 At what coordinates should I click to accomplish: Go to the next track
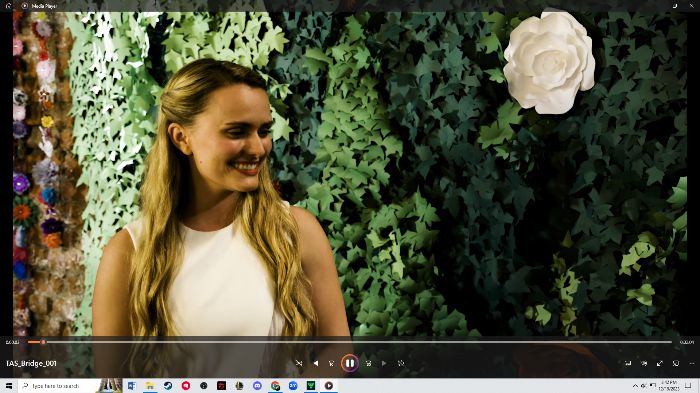(x=384, y=364)
